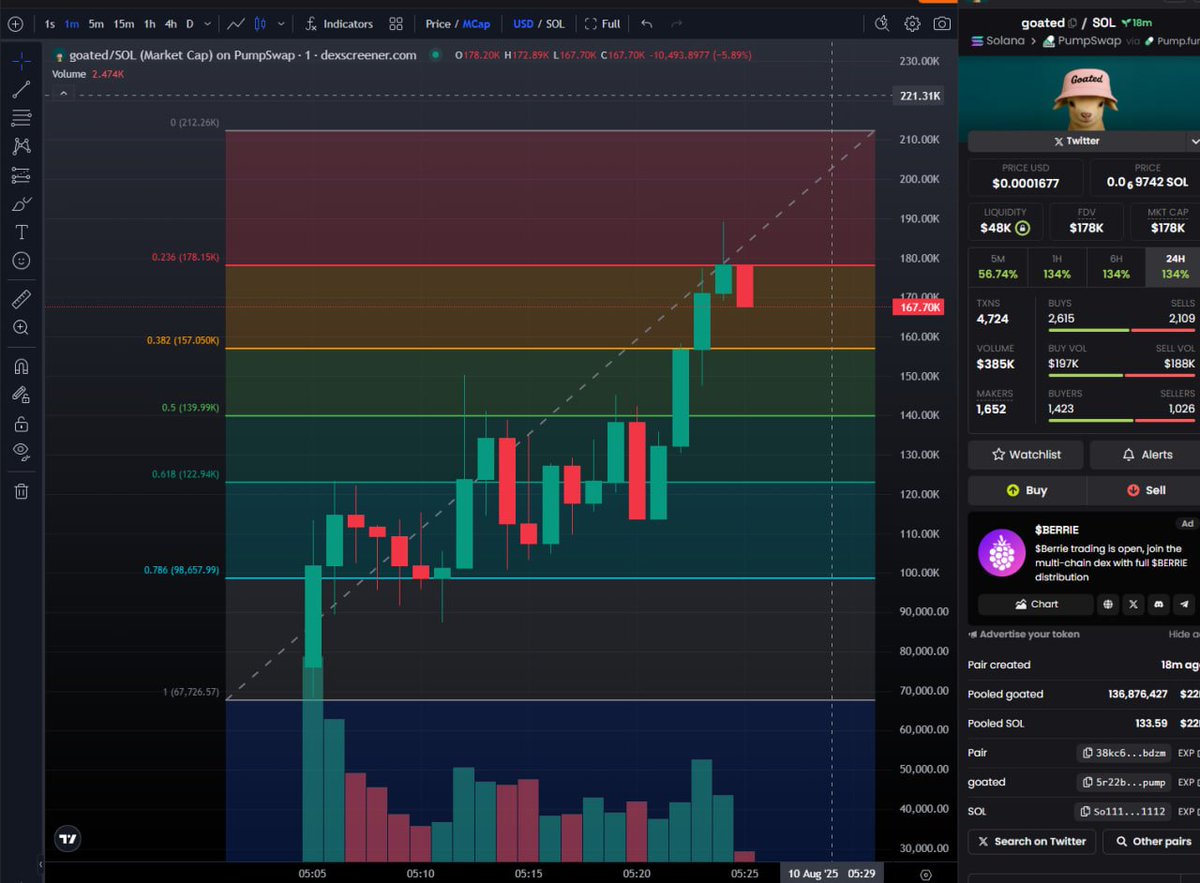Open Other pairs list
Screen dimensions: 1200x883
[x=1152, y=841]
